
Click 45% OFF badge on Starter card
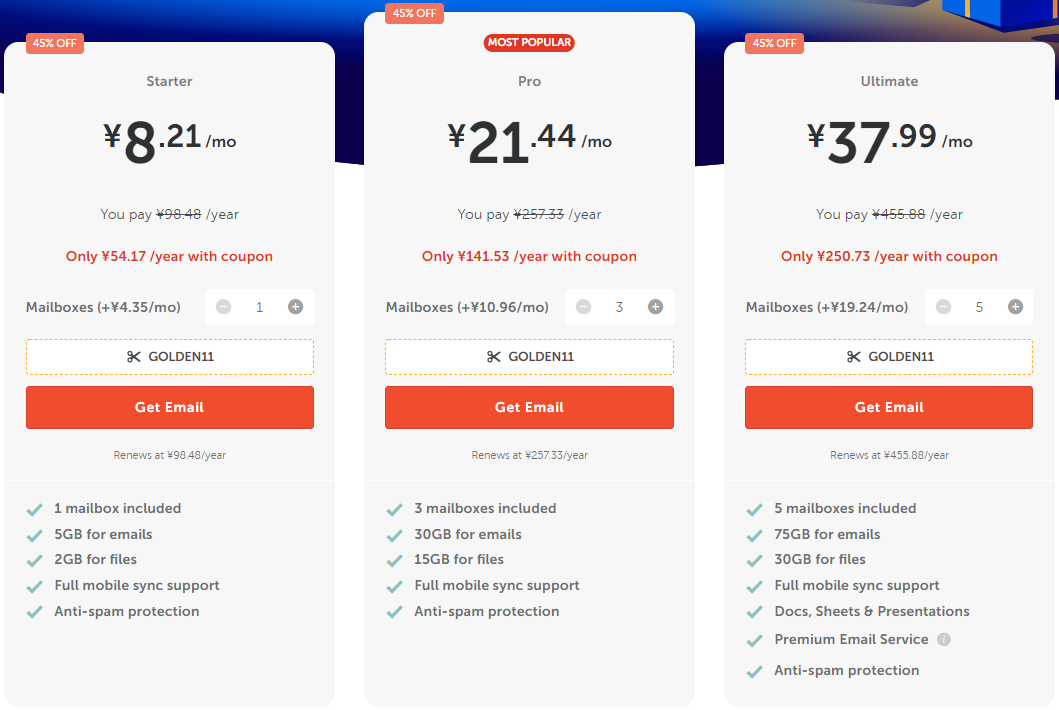[x=55, y=43]
